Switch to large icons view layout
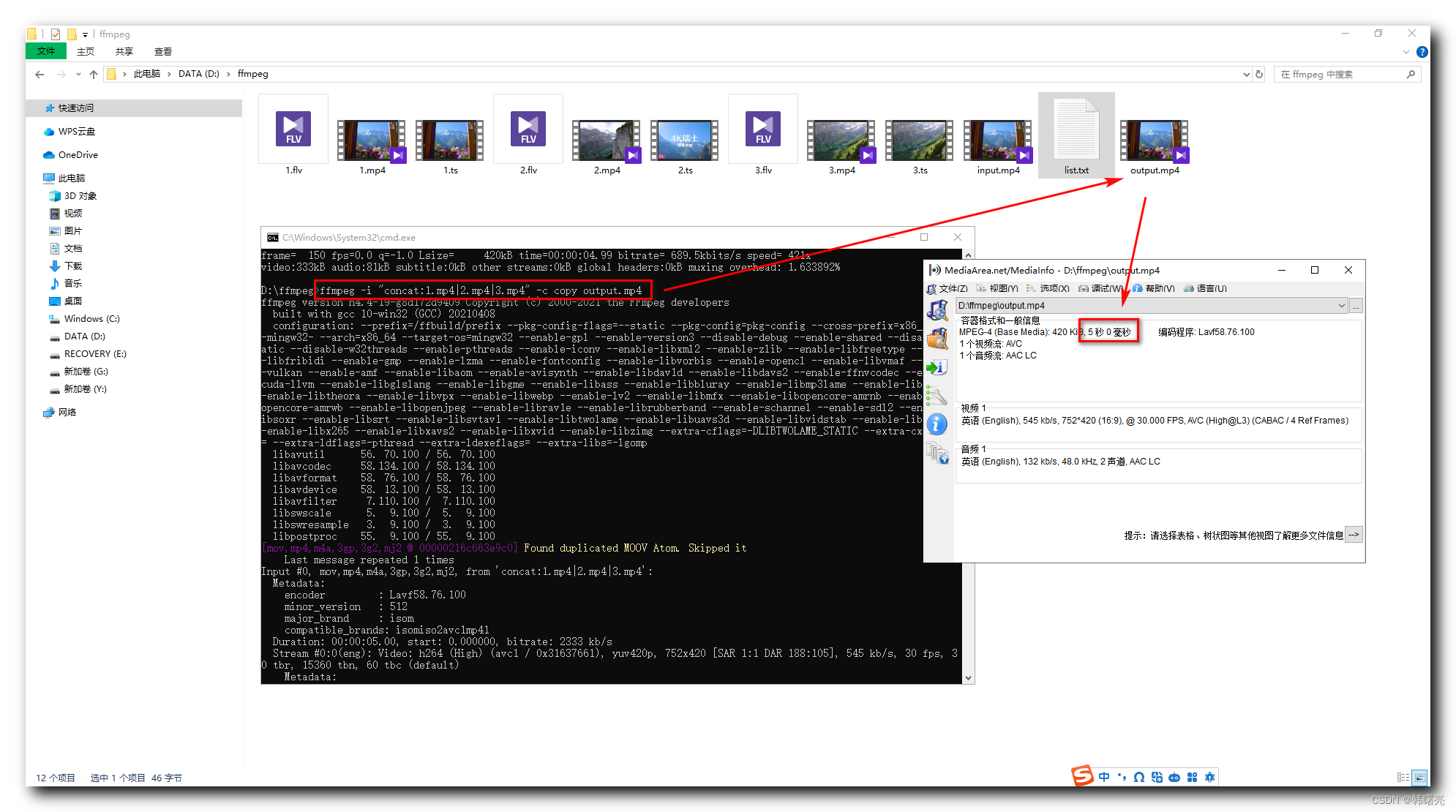 1419,778
